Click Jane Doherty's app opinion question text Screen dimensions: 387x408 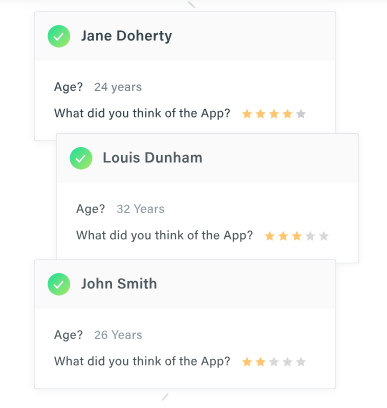(x=142, y=113)
